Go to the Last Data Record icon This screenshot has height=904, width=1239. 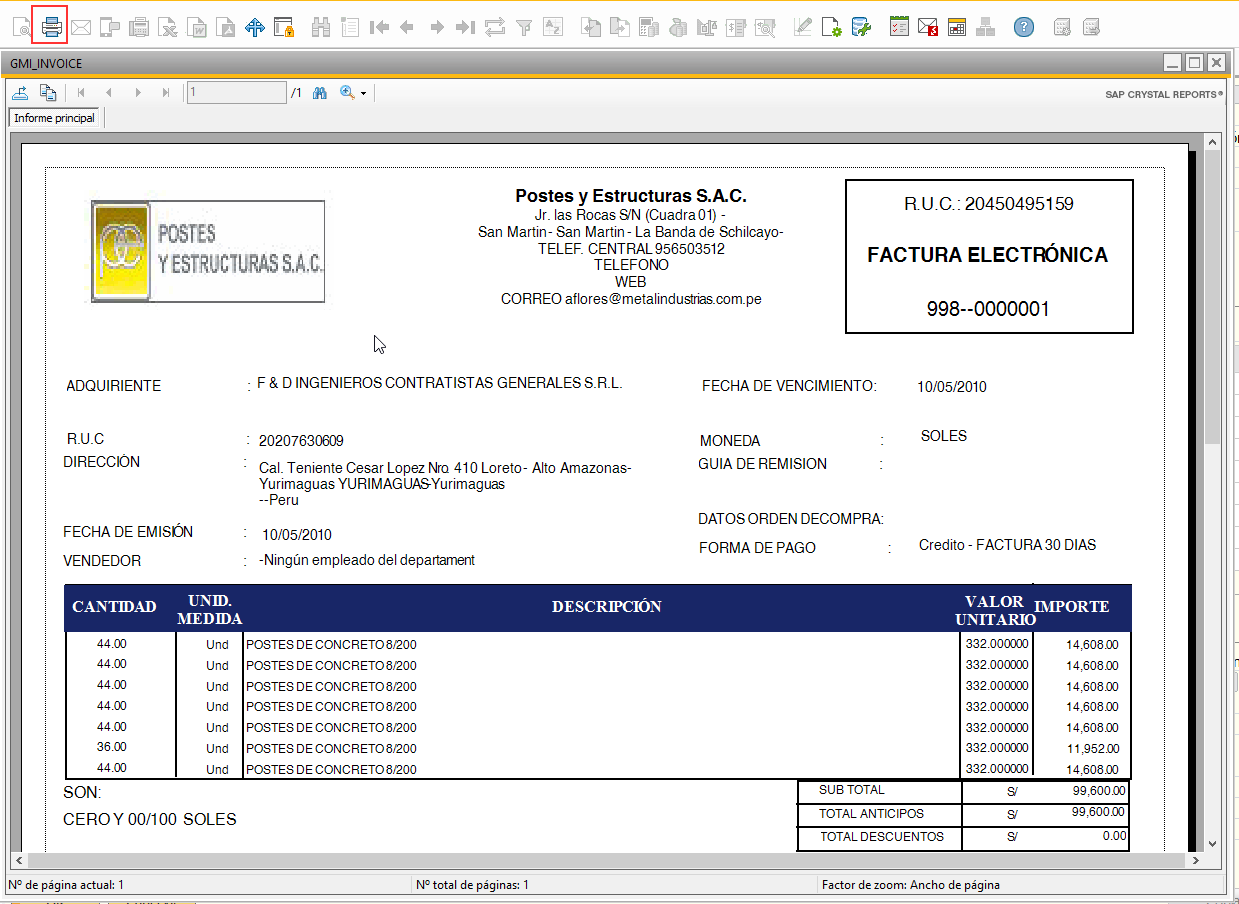[x=465, y=27]
